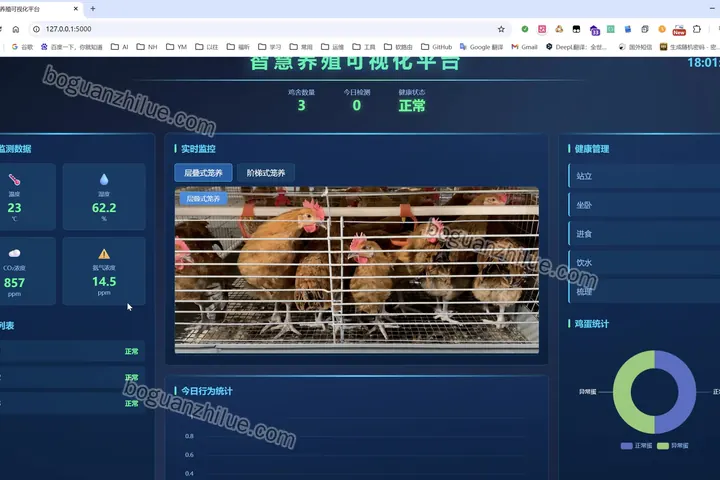Viewport: 720px width, 480px height.
Task: Click the 今日行为统计 panel heading
Action: [x=207, y=391]
